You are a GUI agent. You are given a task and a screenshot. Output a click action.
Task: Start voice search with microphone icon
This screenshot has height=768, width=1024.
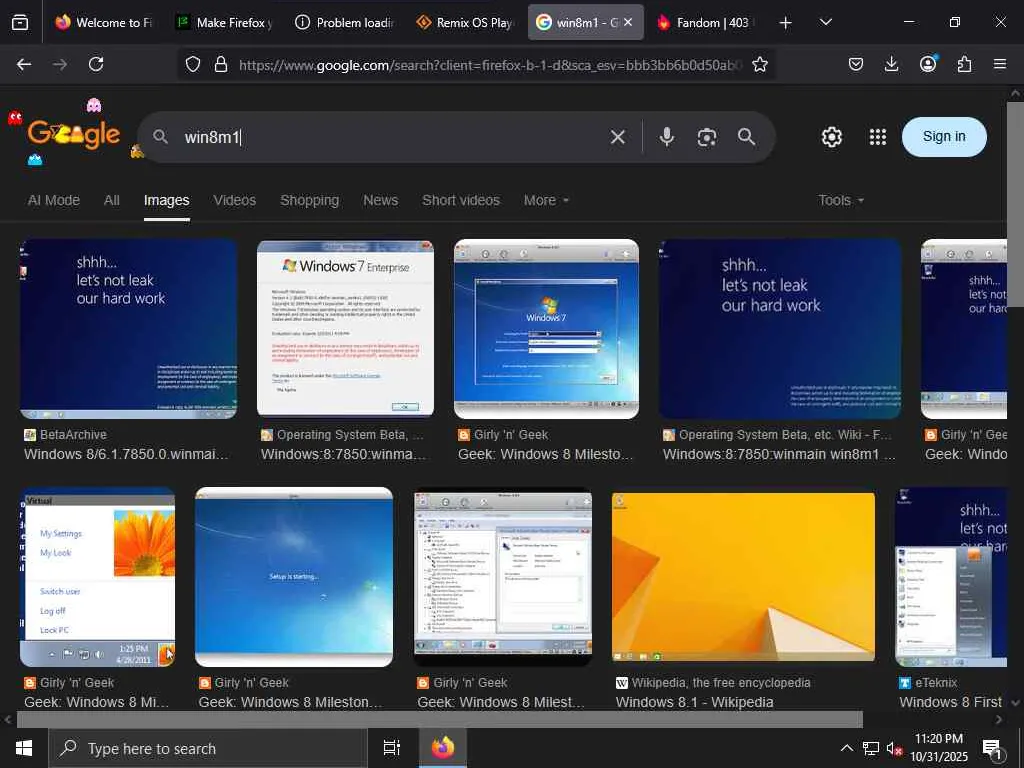(x=667, y=136)
